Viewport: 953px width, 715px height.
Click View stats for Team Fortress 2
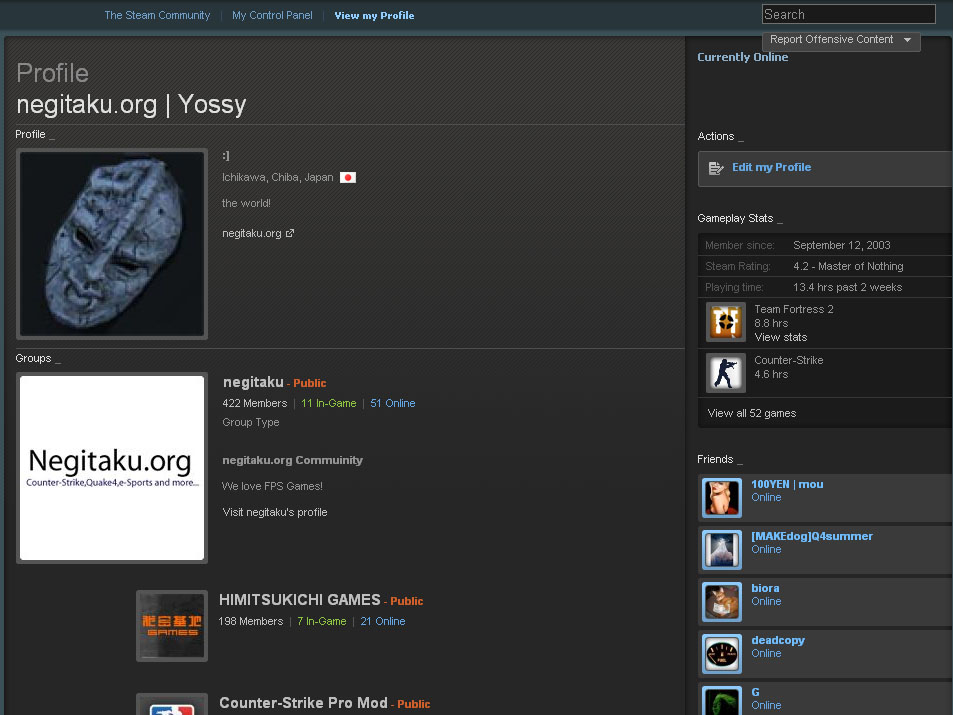[781, 337]
